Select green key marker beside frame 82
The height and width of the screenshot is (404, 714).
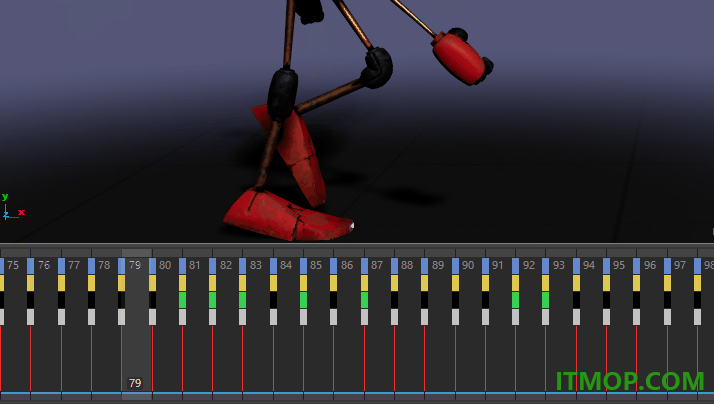coord(213,300)
